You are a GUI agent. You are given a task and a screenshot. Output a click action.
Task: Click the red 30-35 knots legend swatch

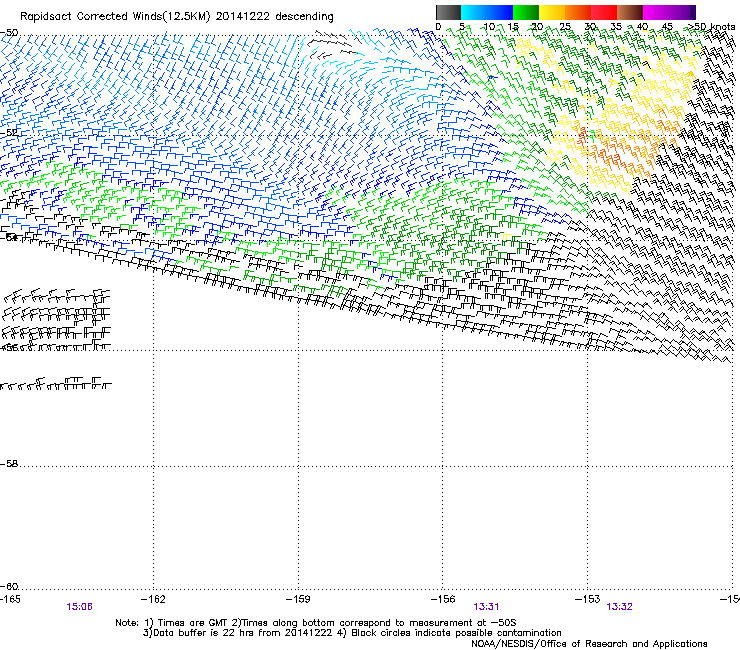[604, 12]
